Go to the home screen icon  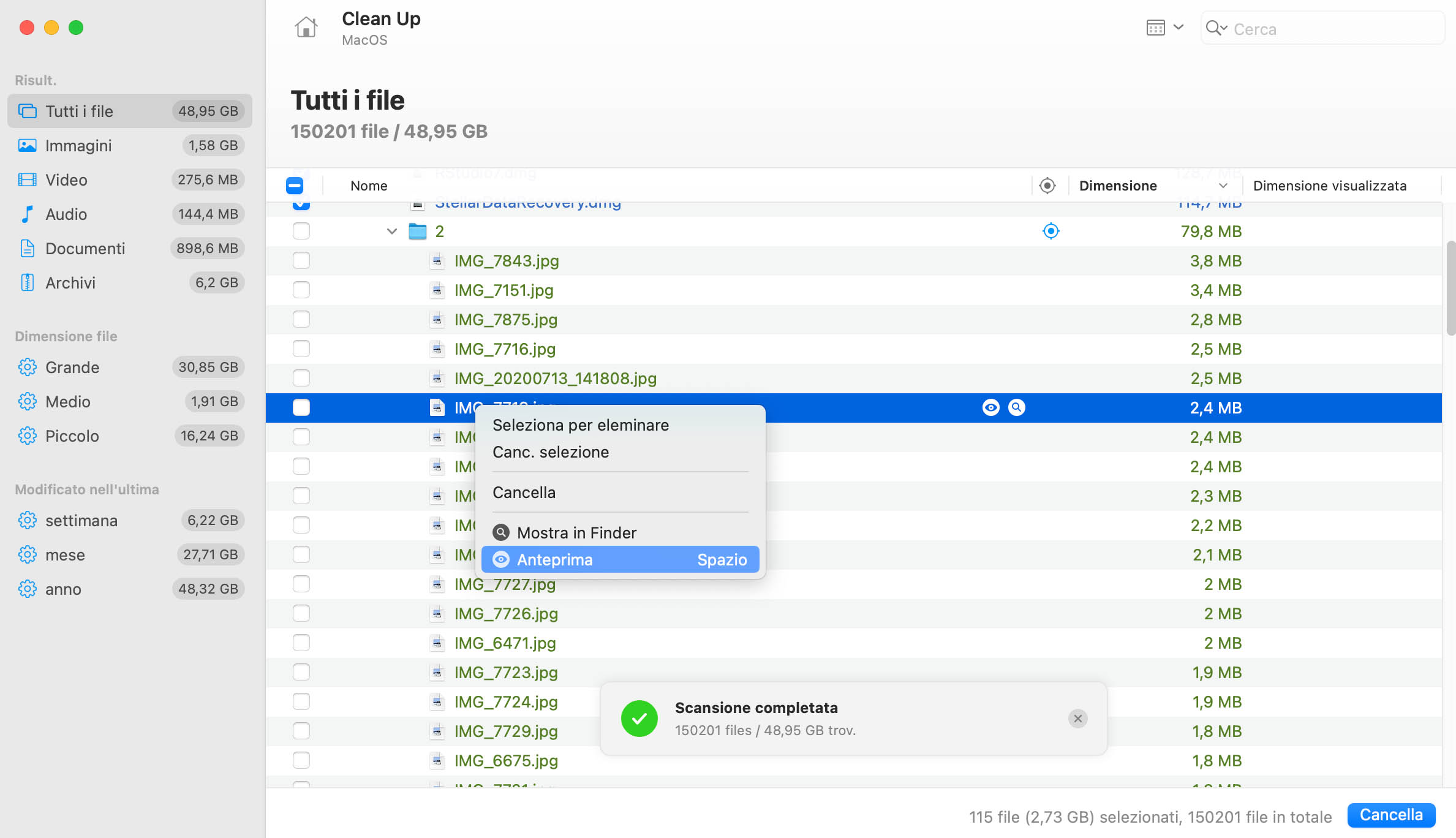(306, 28)
